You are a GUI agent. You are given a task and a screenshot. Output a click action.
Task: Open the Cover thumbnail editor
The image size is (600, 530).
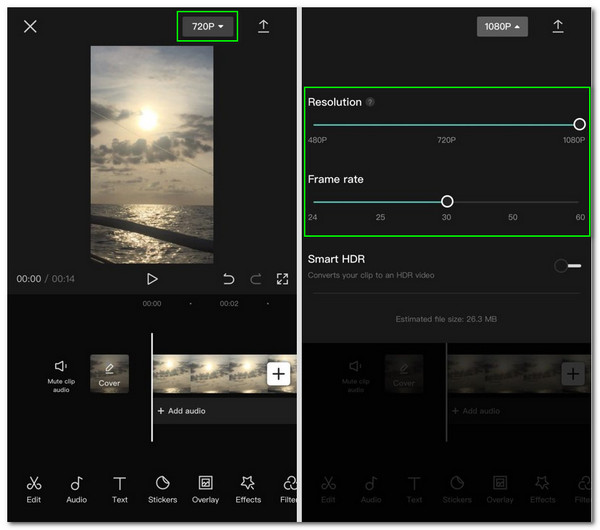point(109,374)
